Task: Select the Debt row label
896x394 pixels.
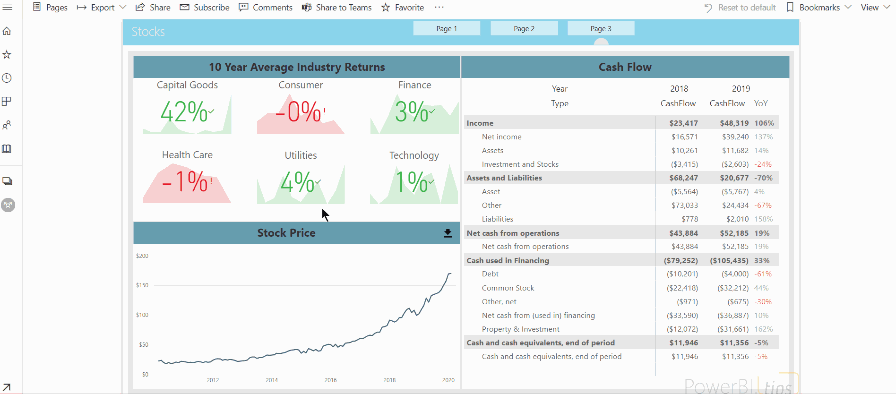Action: (490, 274)
